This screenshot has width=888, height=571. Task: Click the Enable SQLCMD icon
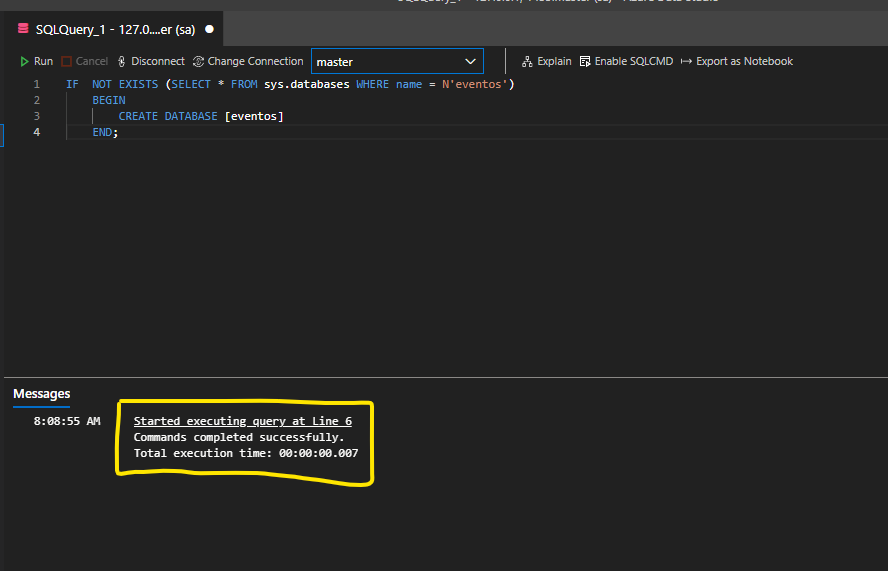(x=585, y=61)
